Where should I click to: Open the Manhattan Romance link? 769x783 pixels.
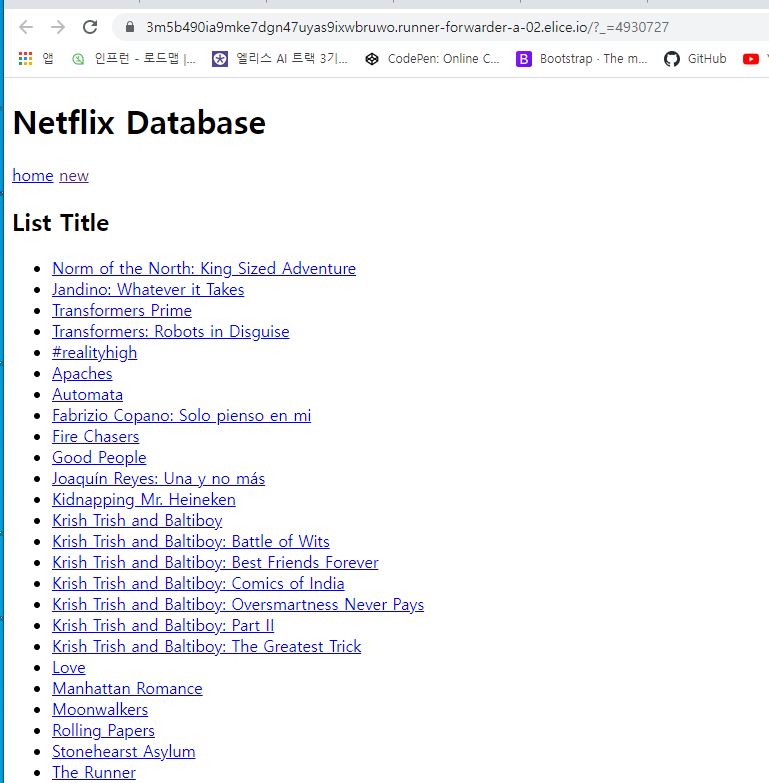[127, 689]
